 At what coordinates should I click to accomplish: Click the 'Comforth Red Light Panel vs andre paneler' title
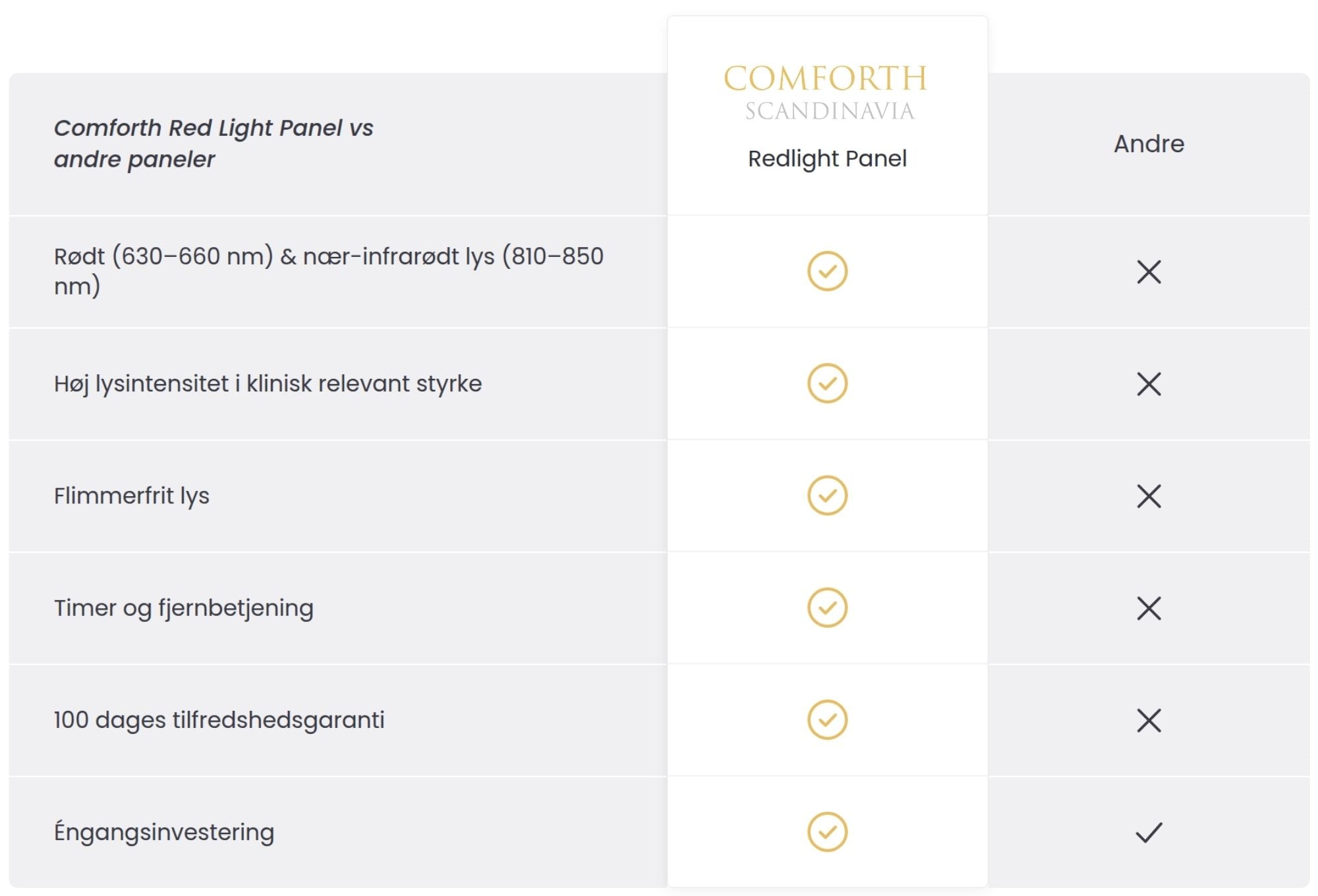[214, 144]
